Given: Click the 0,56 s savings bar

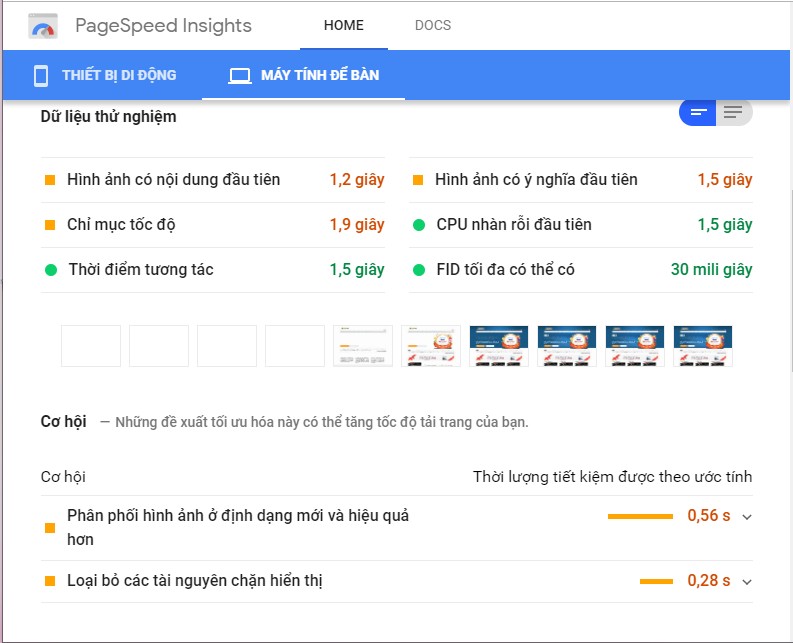Looking at the screenshot, I should point(640,517).
